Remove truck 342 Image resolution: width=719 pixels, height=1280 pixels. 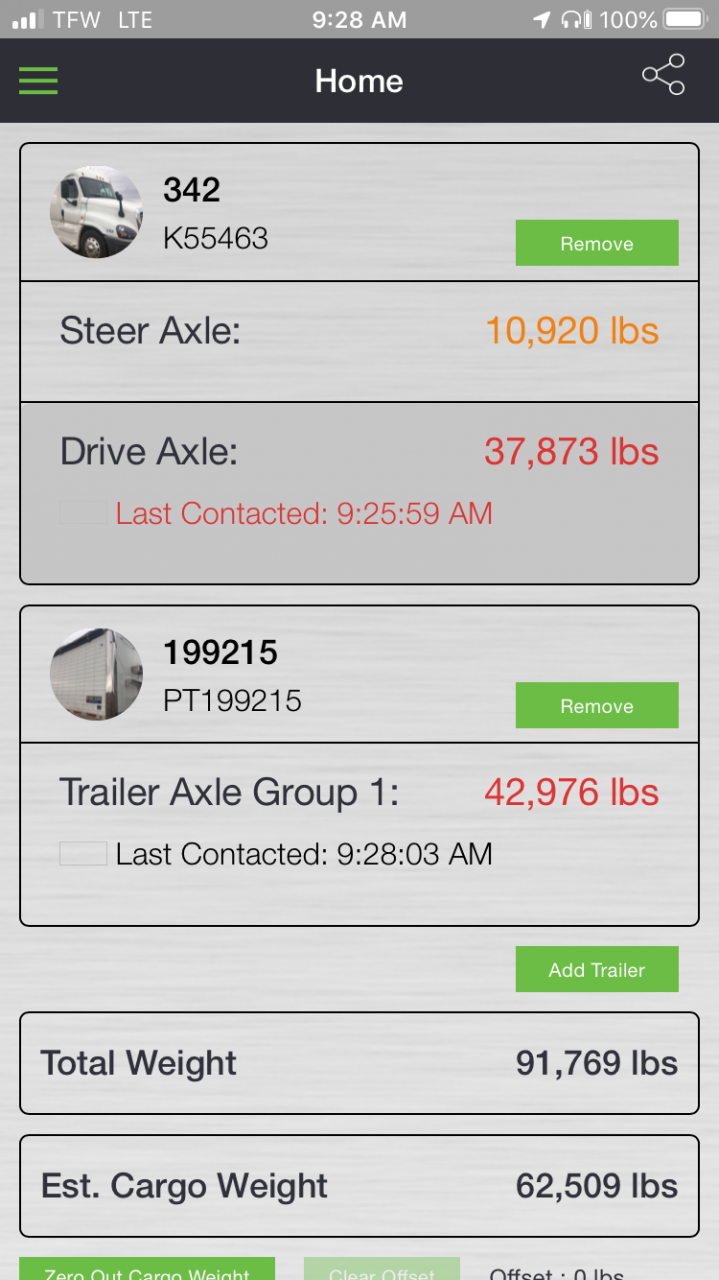(x=597, y=243)
